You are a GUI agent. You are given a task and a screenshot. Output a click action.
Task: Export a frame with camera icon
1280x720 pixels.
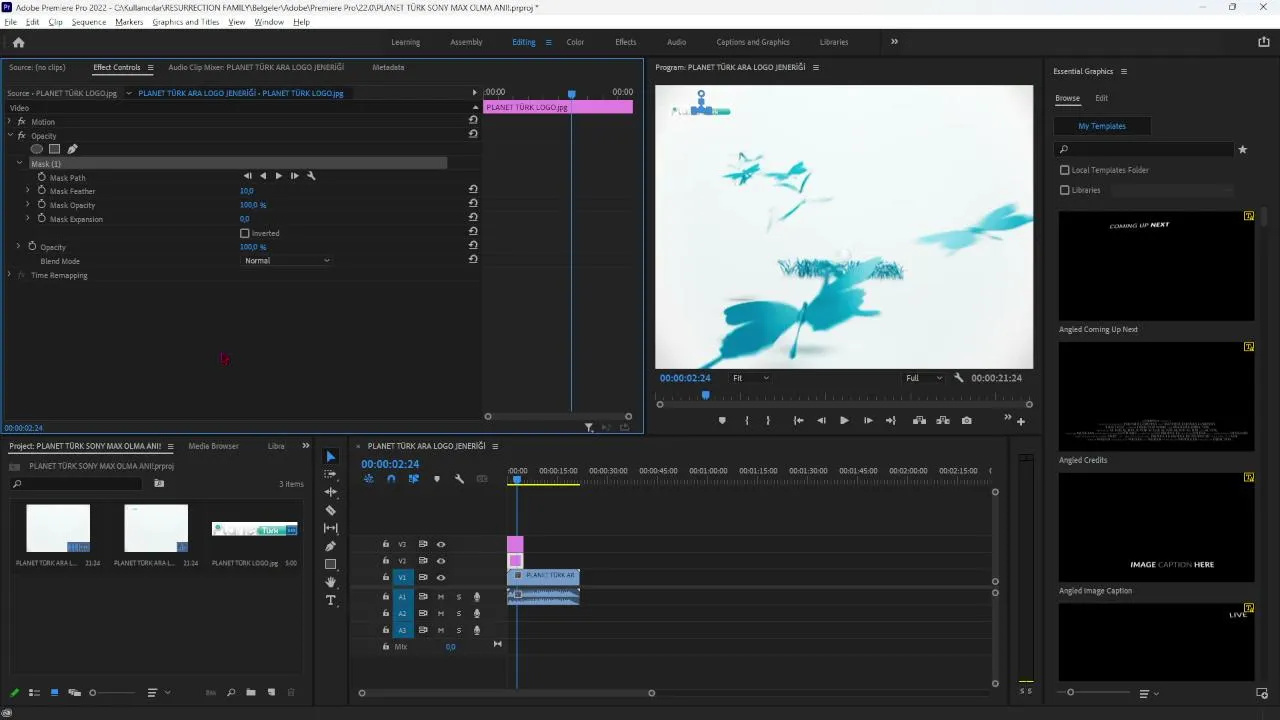[x=967, y=420]
